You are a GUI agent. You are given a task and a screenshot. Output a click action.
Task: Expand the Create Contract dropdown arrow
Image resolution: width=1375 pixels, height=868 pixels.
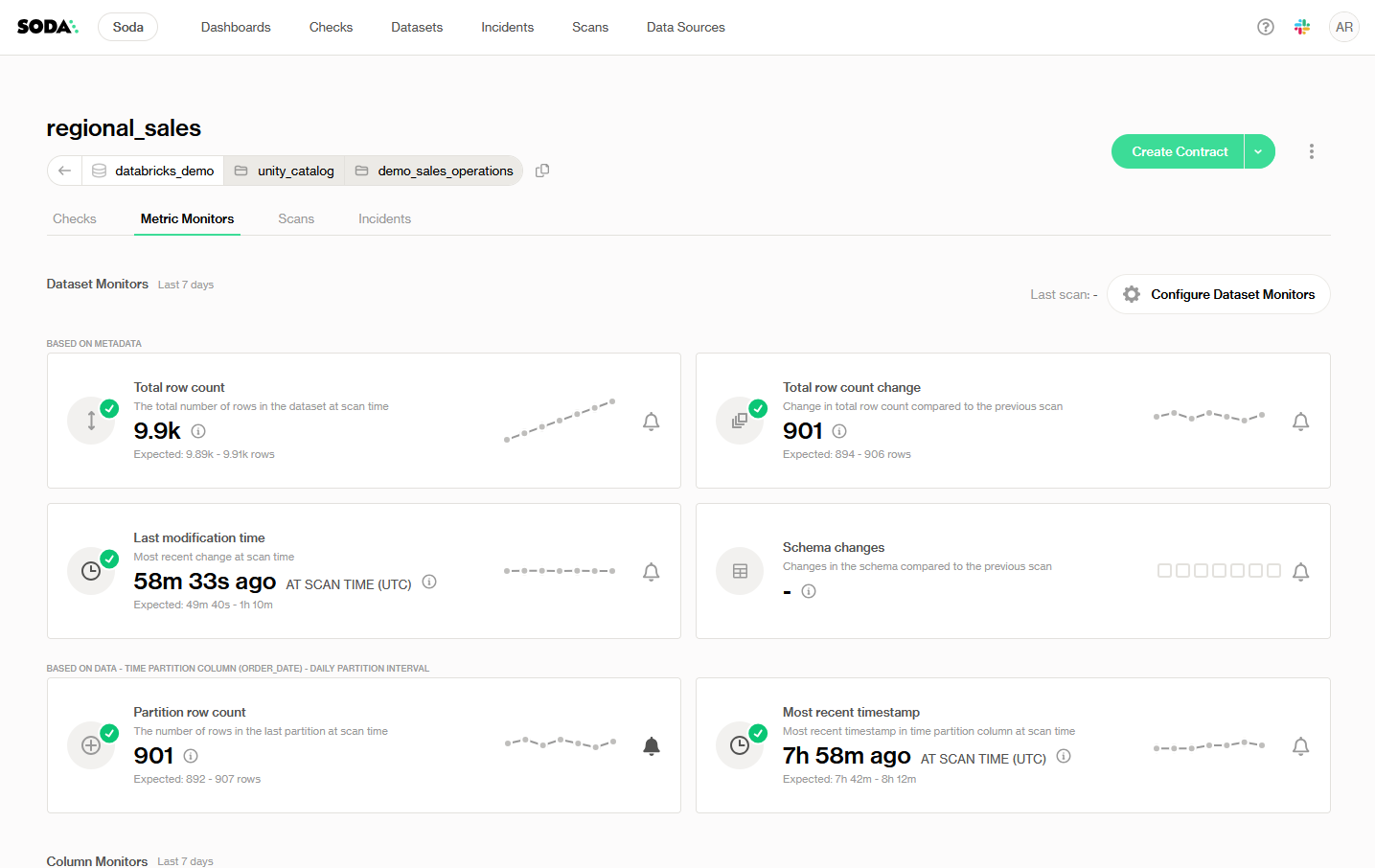(x=1259, y=151)
